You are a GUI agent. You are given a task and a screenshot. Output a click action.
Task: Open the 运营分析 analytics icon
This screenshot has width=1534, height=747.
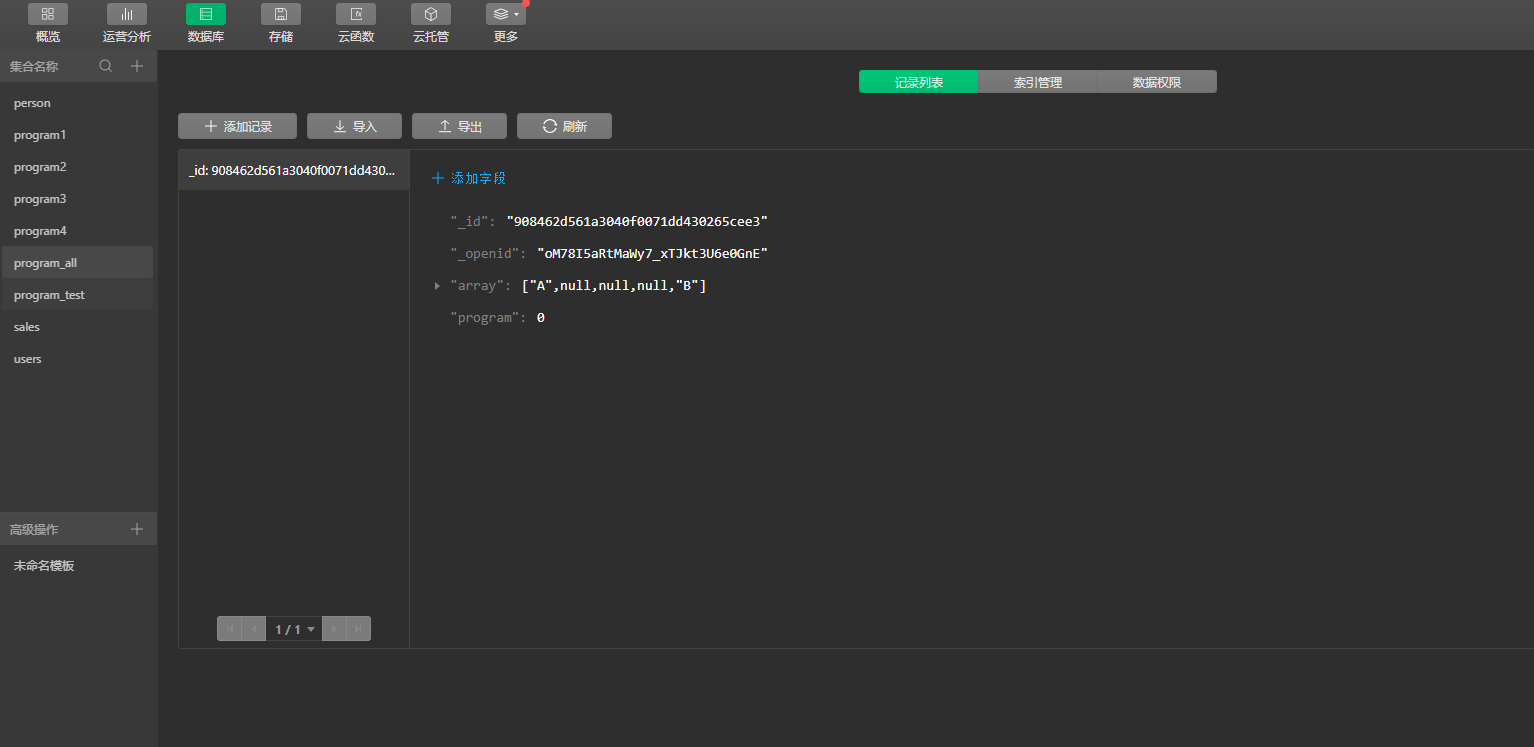pos(127,14)
